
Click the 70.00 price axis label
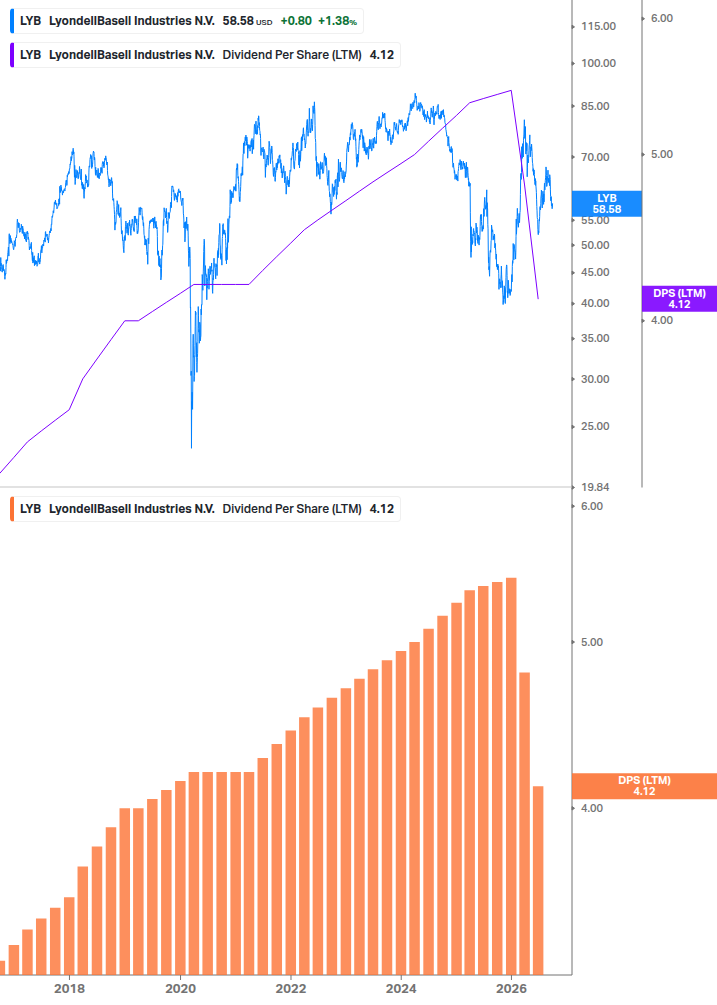[595, 157]
